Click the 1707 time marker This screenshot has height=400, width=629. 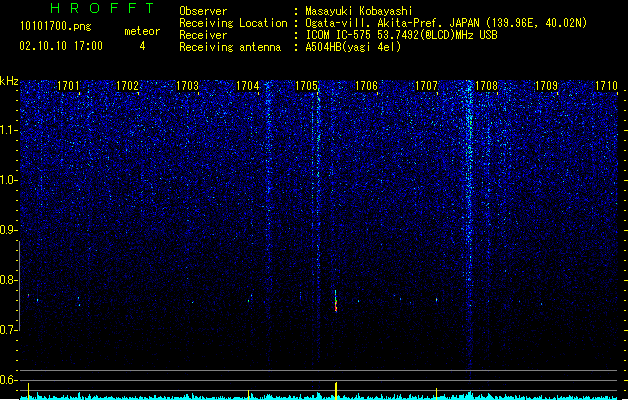click(426, 86)
